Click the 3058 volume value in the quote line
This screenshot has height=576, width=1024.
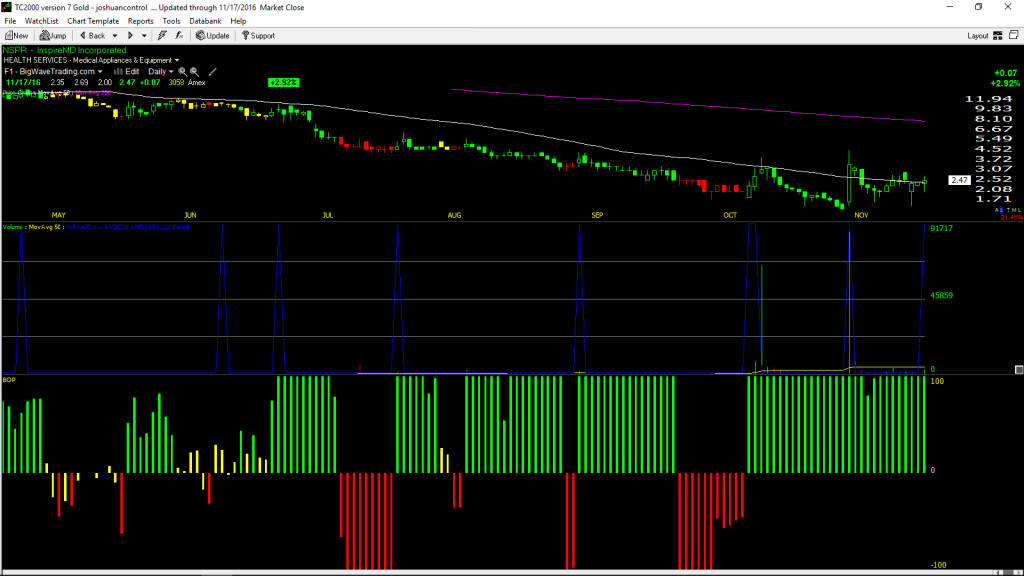pos(176,83)
